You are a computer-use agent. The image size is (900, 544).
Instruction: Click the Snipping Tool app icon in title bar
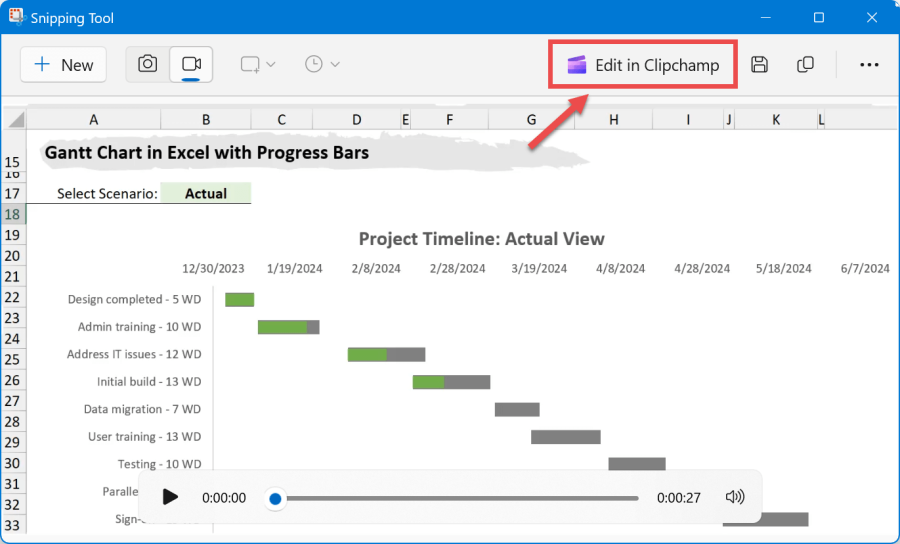coord(16,17)
